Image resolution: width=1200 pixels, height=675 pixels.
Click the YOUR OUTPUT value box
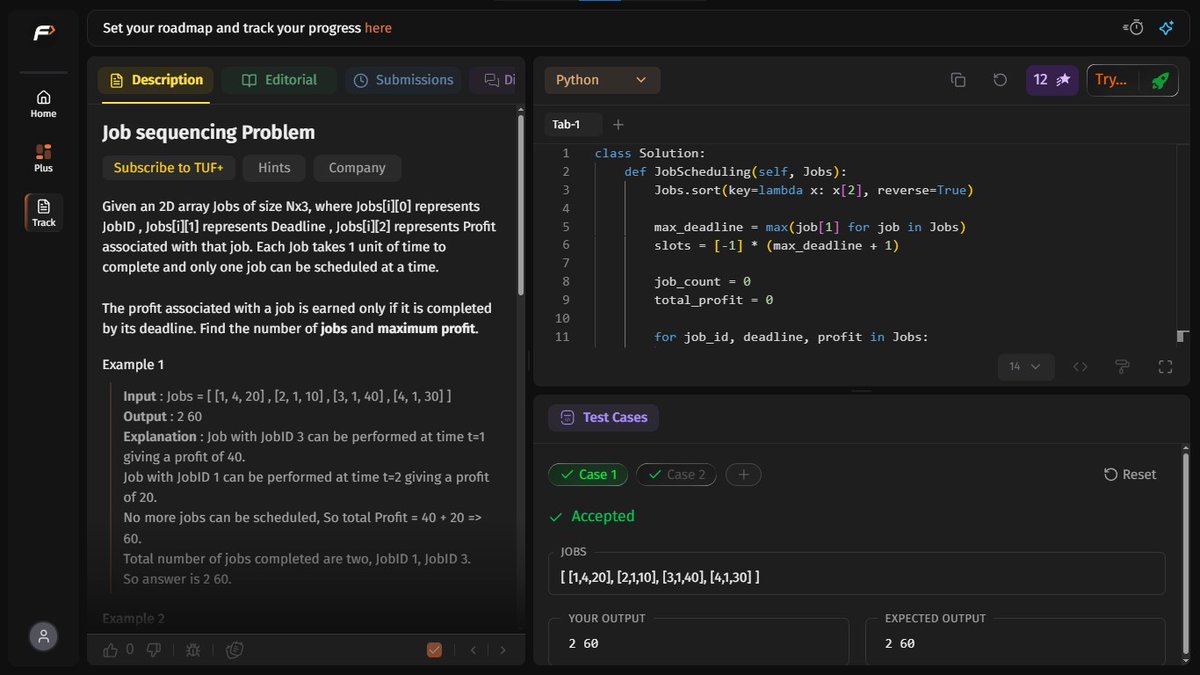(698, 642)
